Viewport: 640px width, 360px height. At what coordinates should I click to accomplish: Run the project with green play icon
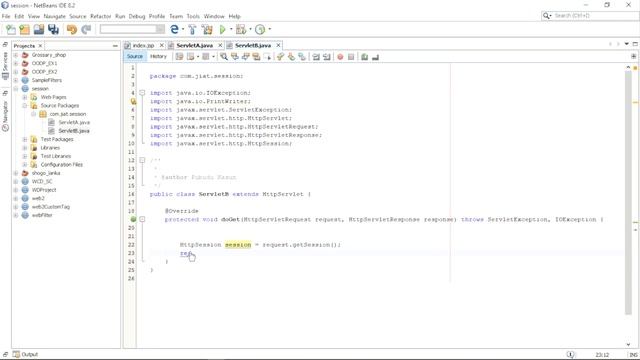[x=222, y=29]
